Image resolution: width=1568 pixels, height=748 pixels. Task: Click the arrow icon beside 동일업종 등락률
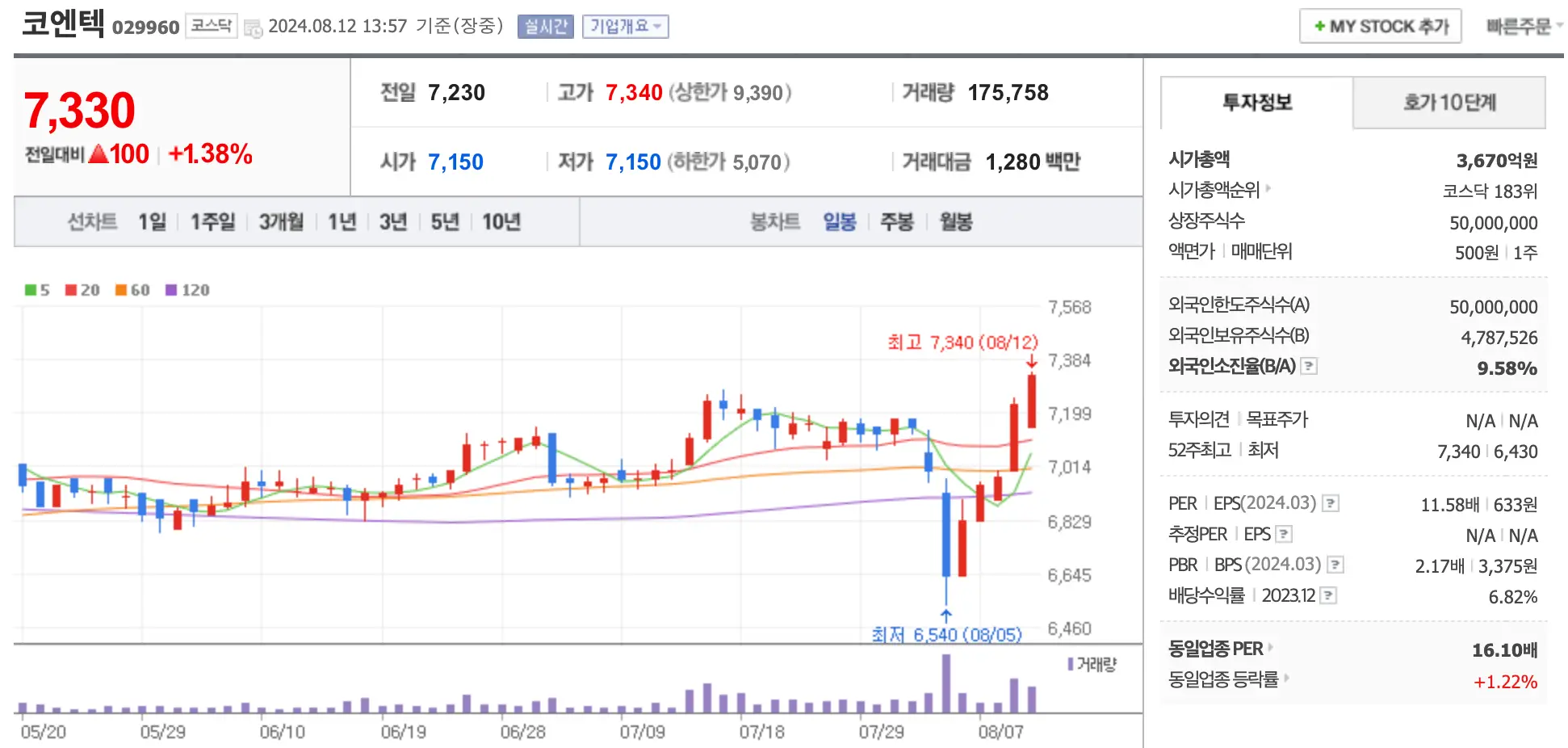pos(1287,679)
